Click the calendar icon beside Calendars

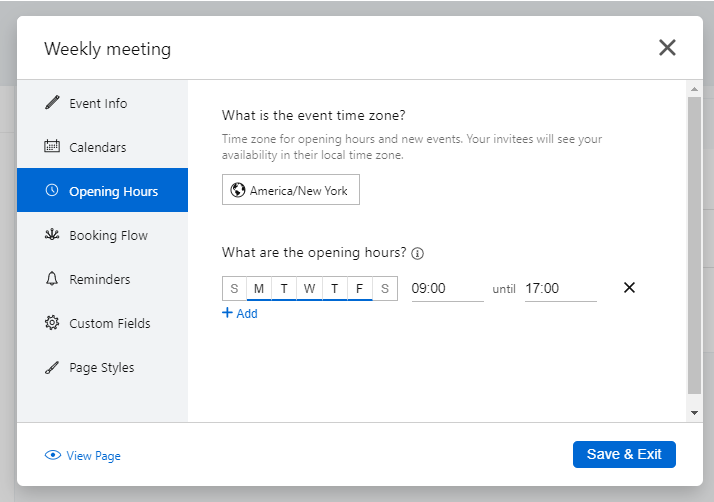tap(52, 147)
